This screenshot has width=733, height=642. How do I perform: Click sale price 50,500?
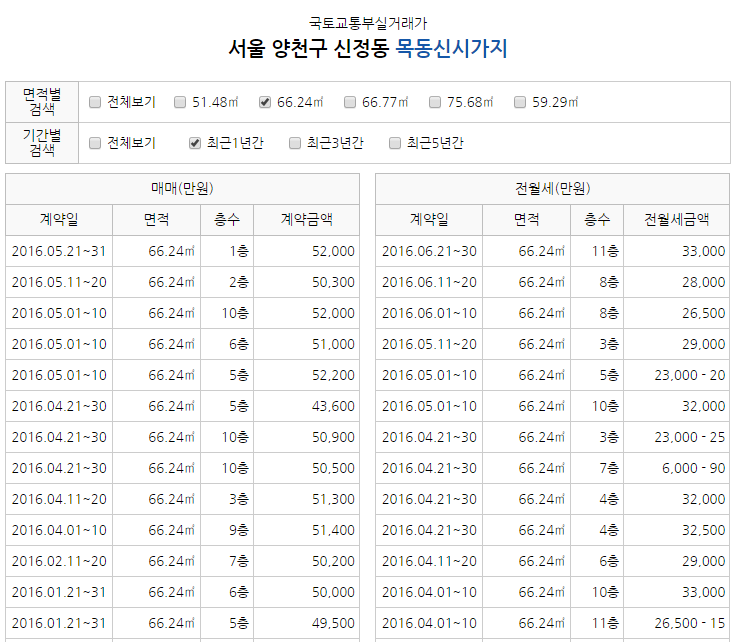(x=333, y=468)
